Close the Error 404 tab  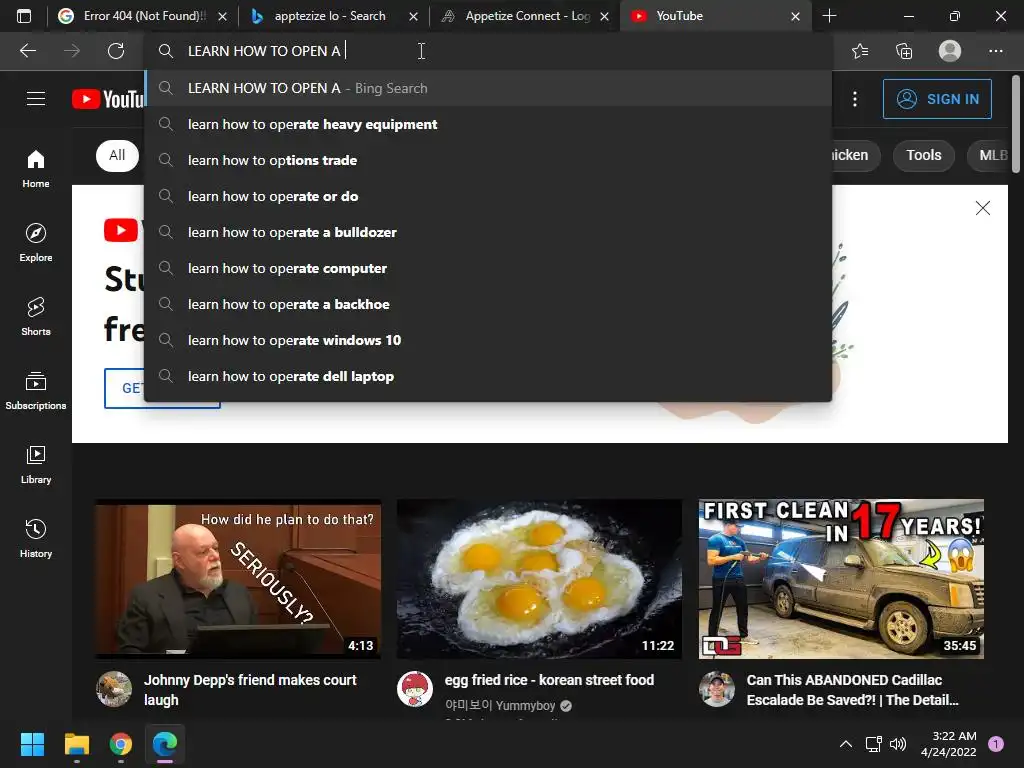[222, 16]
